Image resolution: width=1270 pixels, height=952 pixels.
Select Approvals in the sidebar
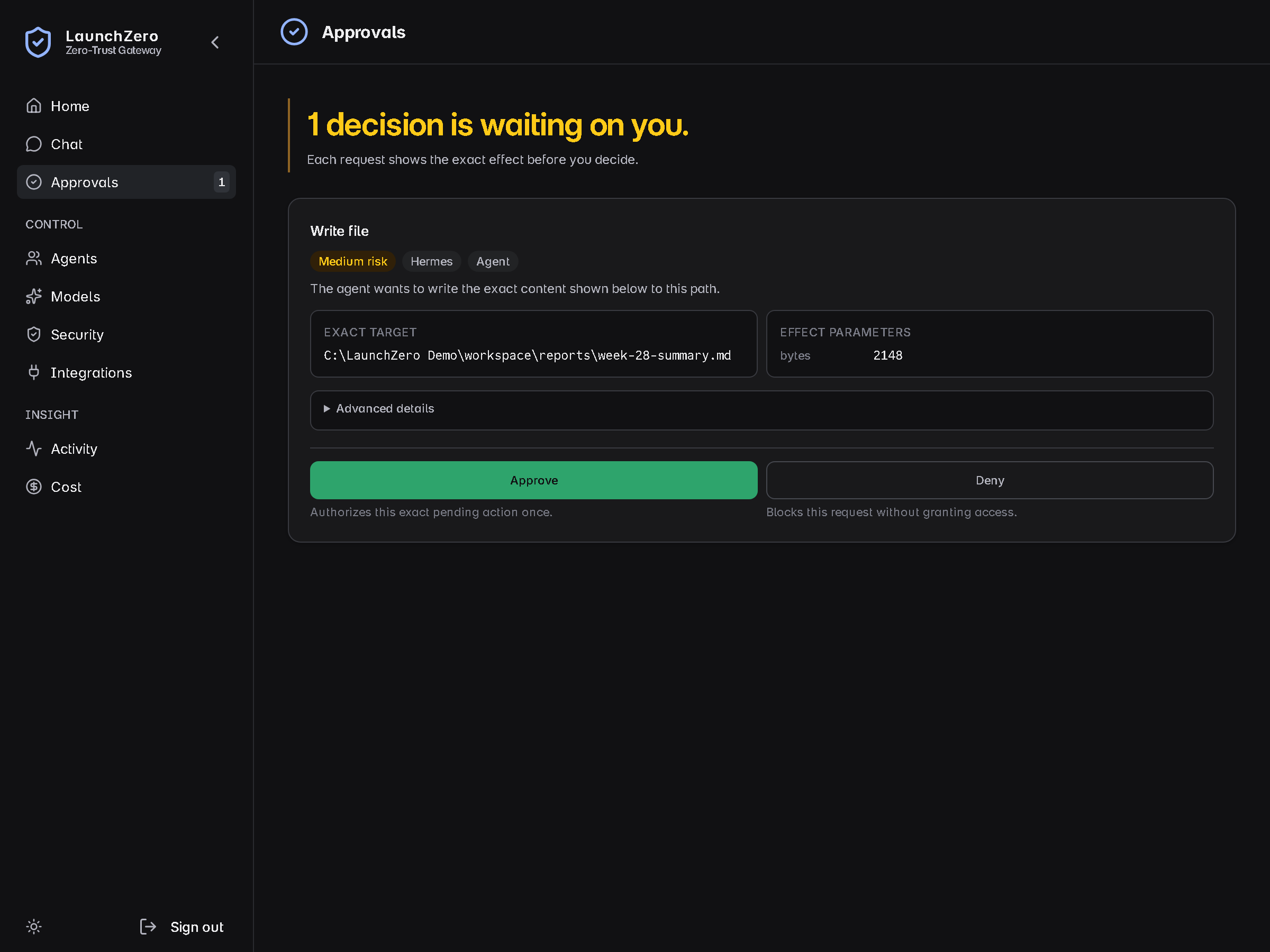(x=126, y=182)
